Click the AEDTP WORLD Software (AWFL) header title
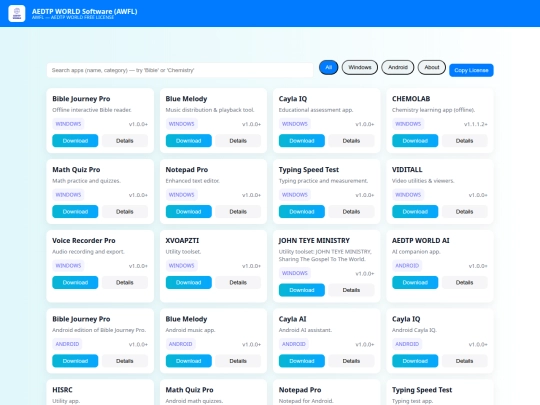 click(84, 11)
